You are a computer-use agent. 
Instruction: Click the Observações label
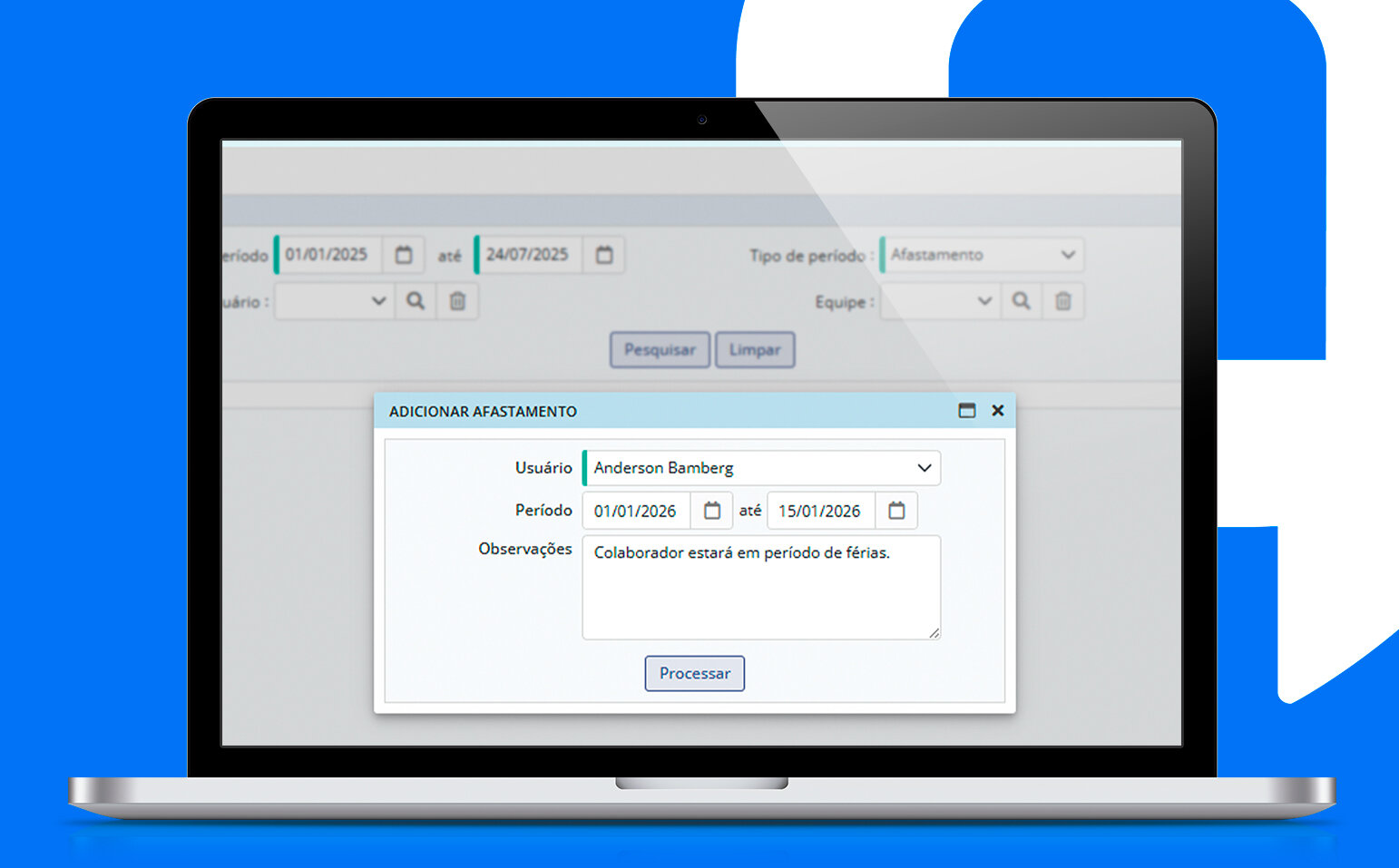[525, 549]
